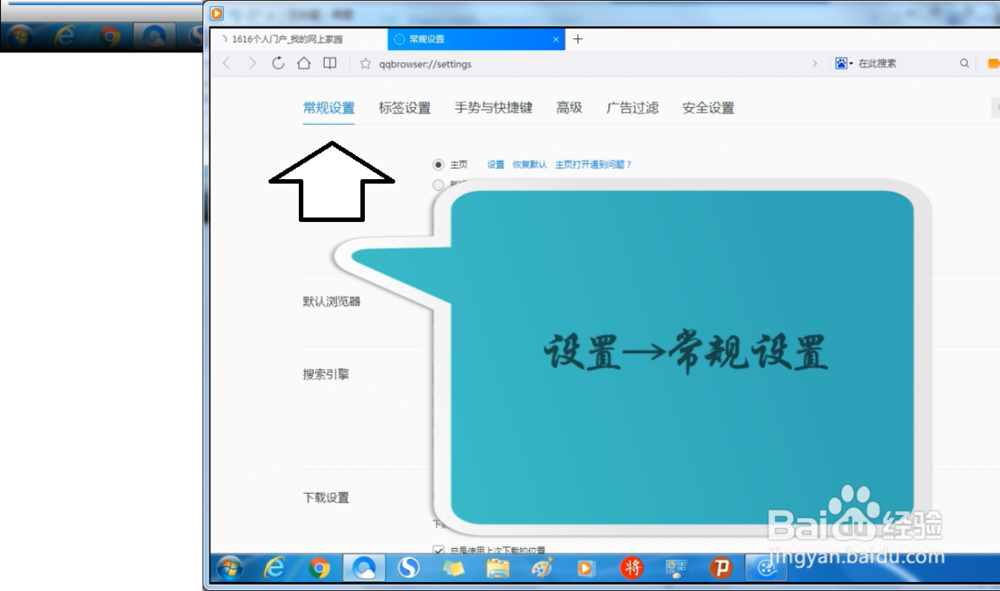This screenshot has width=1000, height=591.
Task: Click the Start orb in the background taskbar
Action: [x=20, y=37]
